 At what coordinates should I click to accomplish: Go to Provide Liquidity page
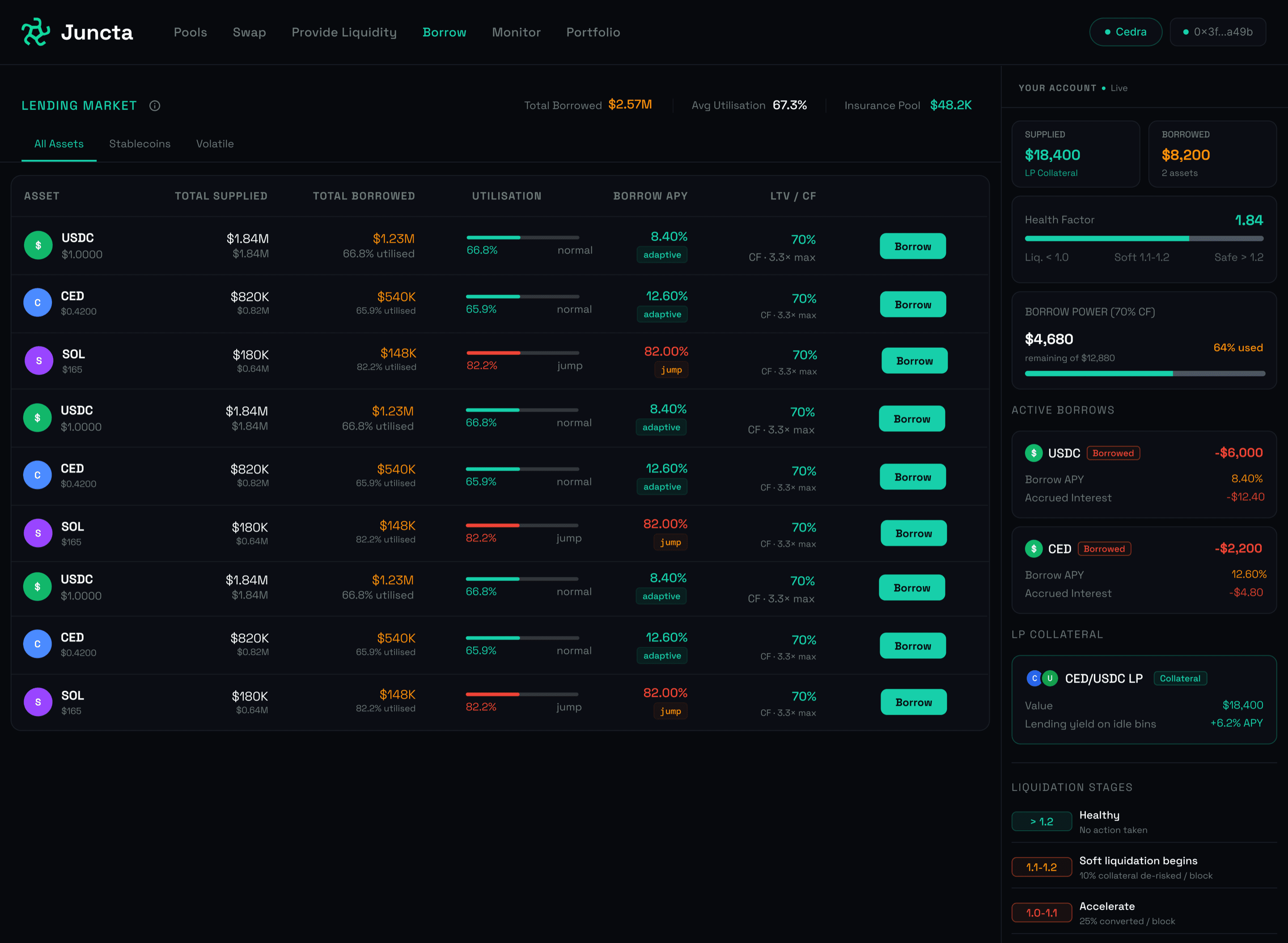point(344,33)
